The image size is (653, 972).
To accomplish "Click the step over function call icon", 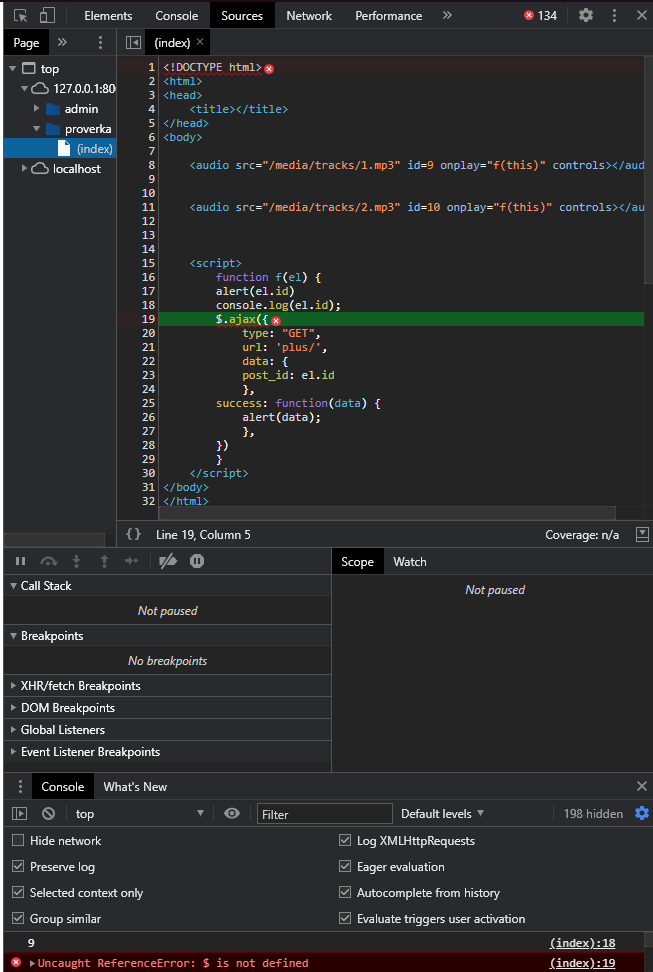I will click(48, 561).
